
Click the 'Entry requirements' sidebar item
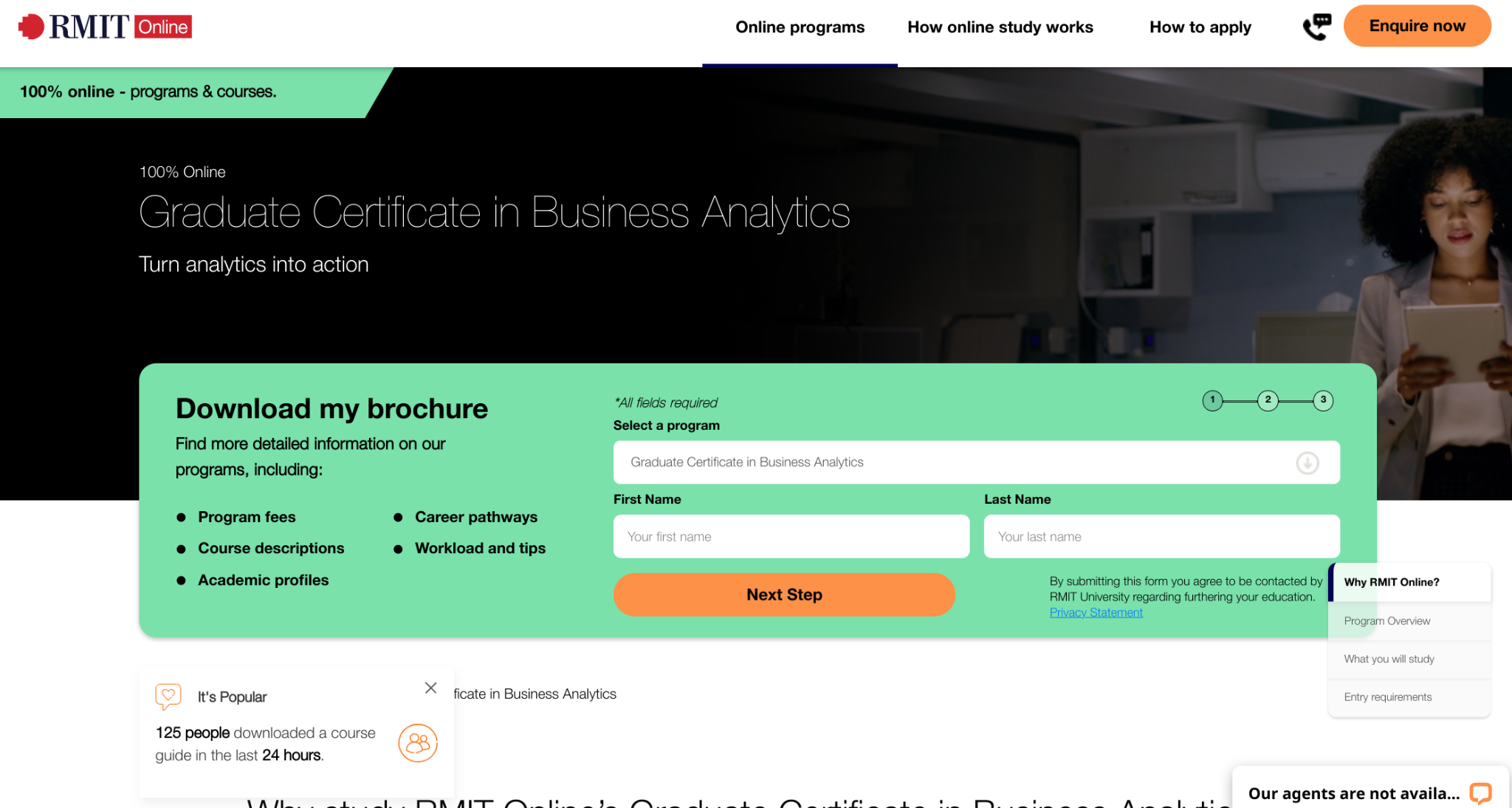pyautogui.click(x=1389, y=697)
